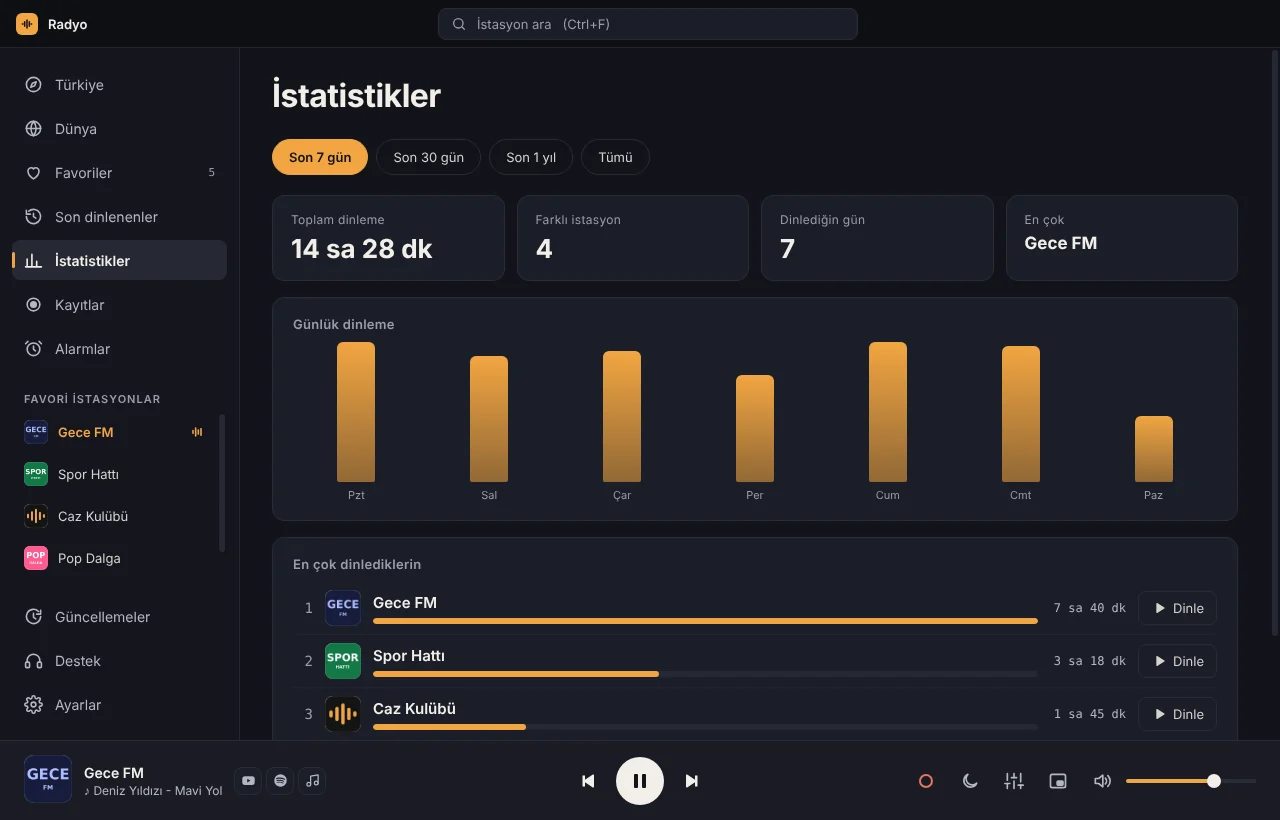Screen dimensions: 1280x820
Task: Click the Alarmlar clock icon
Action: pos(33,349)
